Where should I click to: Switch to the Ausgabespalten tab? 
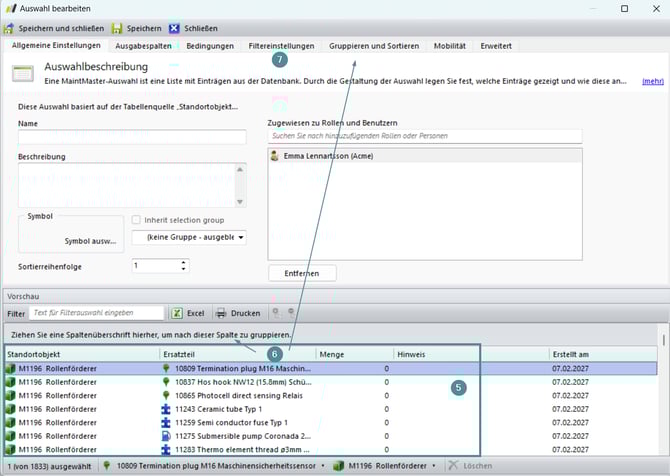point(143,46)
